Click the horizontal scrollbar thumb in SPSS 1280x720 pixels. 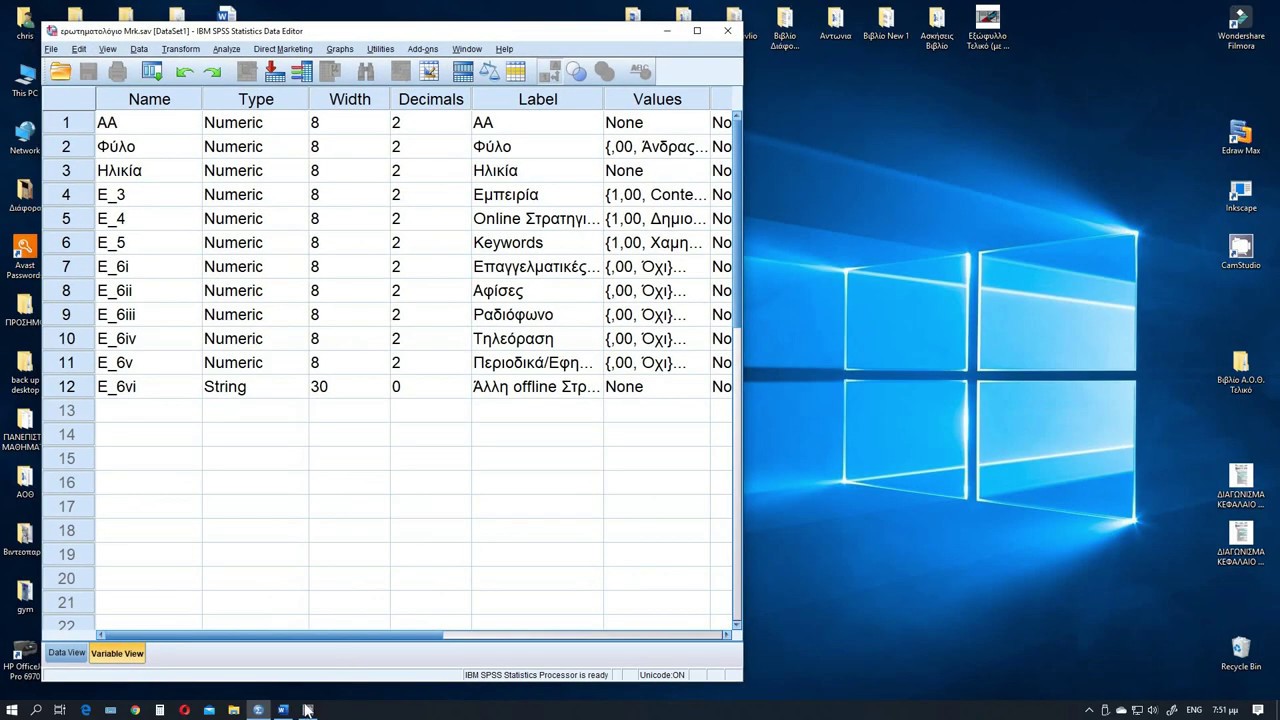tap(273, 635)
